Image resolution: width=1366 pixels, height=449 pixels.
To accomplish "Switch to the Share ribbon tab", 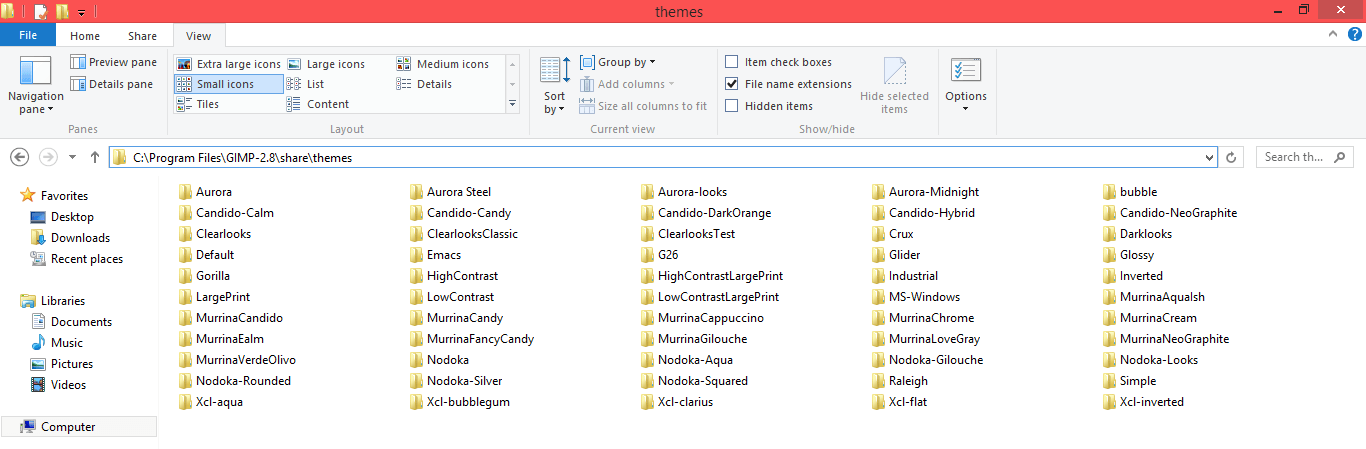I will click(142, 36).
